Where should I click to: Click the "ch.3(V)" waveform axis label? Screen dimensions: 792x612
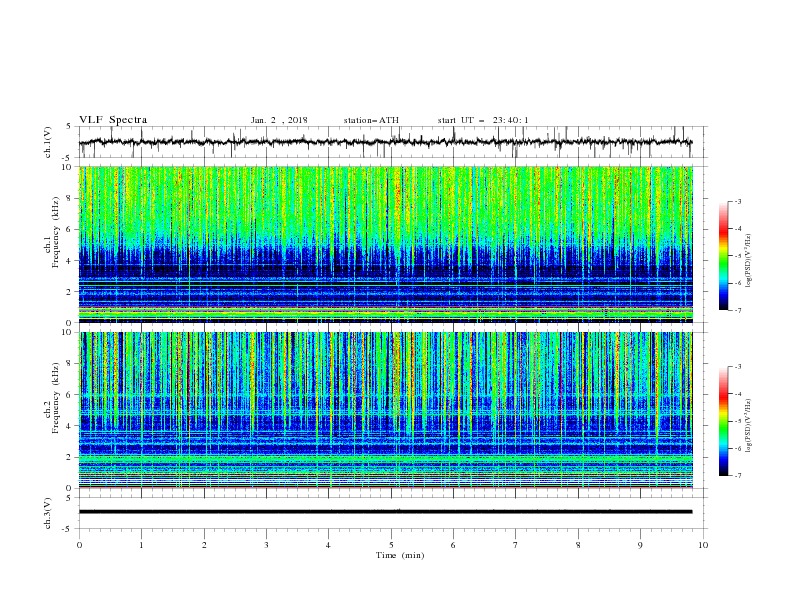click(48, 513)
